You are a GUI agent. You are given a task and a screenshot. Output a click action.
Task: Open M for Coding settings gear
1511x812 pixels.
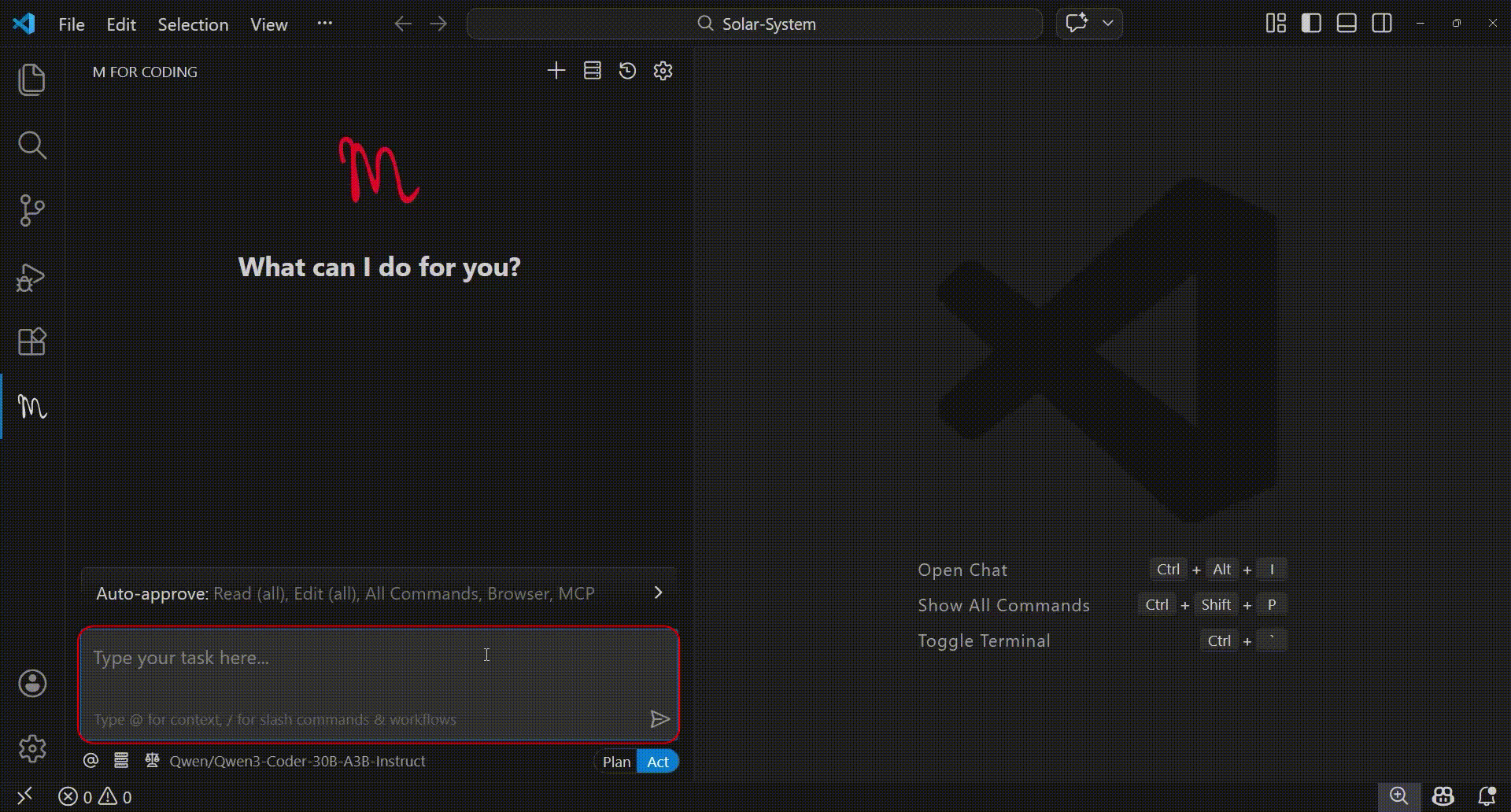click(x=663, y=71)
